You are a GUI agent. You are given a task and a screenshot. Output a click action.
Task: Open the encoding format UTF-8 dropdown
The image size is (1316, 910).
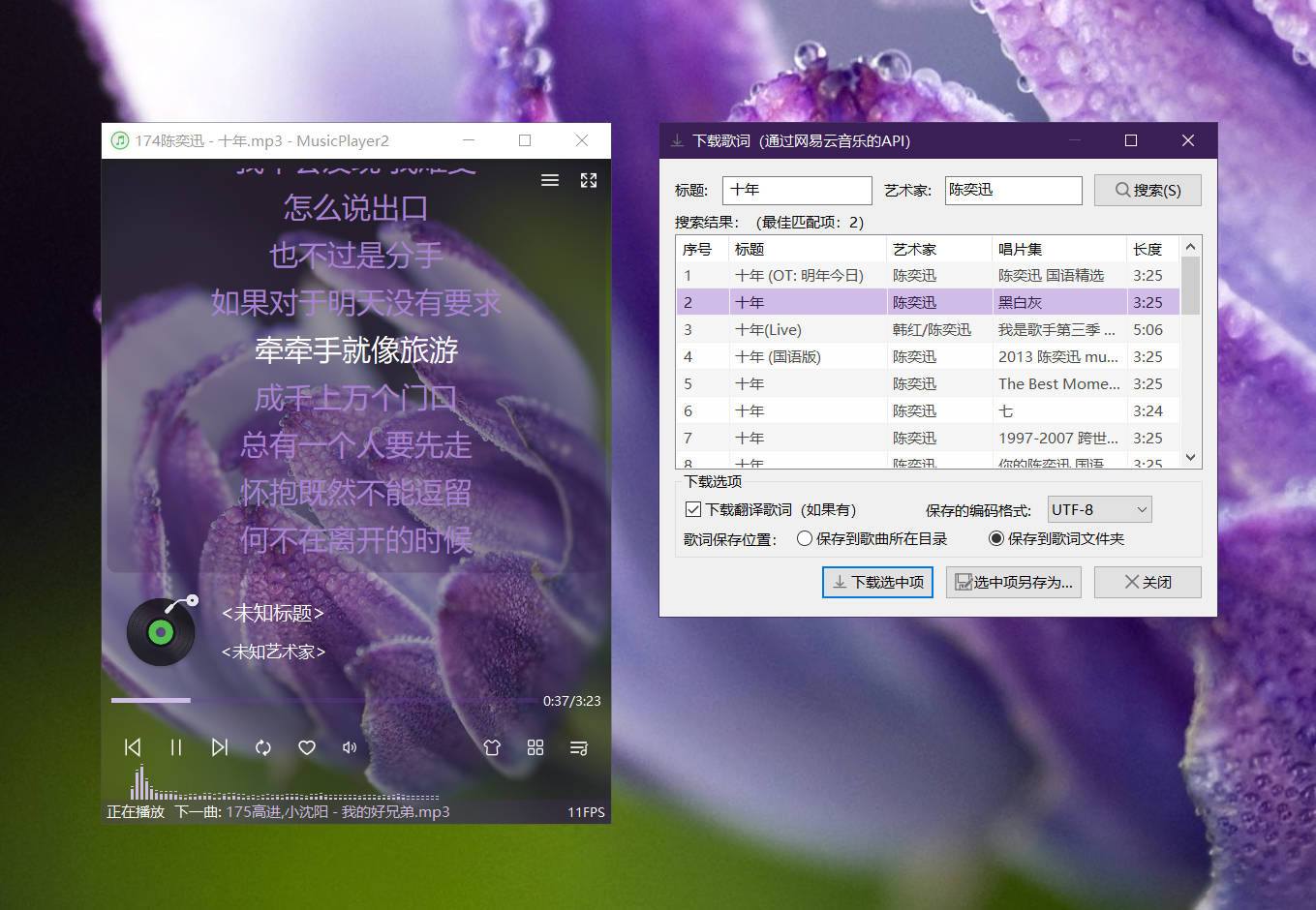1100,509
